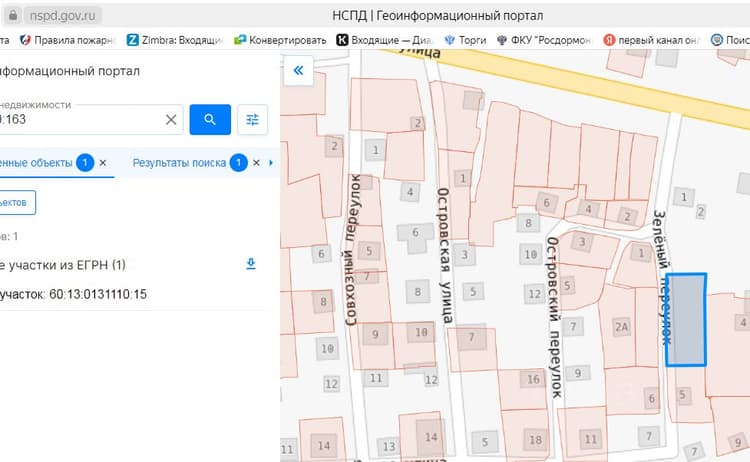
Task: Collapse the sidebar with double-chevron button
Action: pos(298,71)
